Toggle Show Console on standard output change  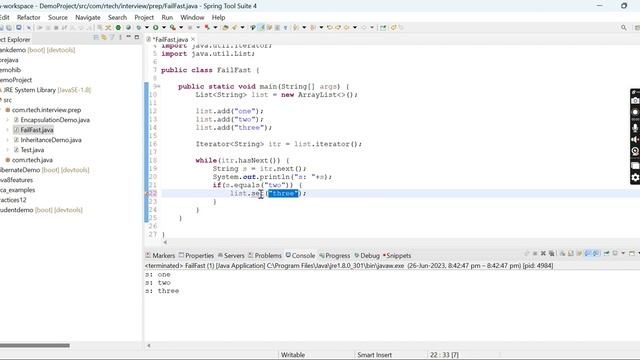588,253
